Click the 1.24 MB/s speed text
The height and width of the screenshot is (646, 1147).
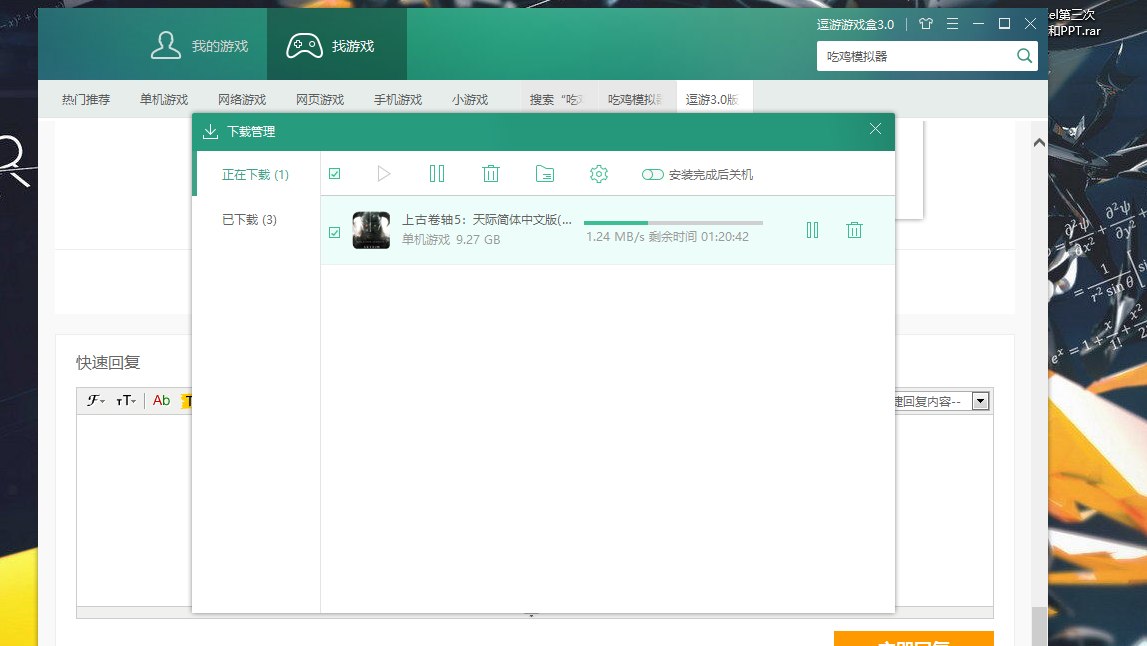click(614, 236)
